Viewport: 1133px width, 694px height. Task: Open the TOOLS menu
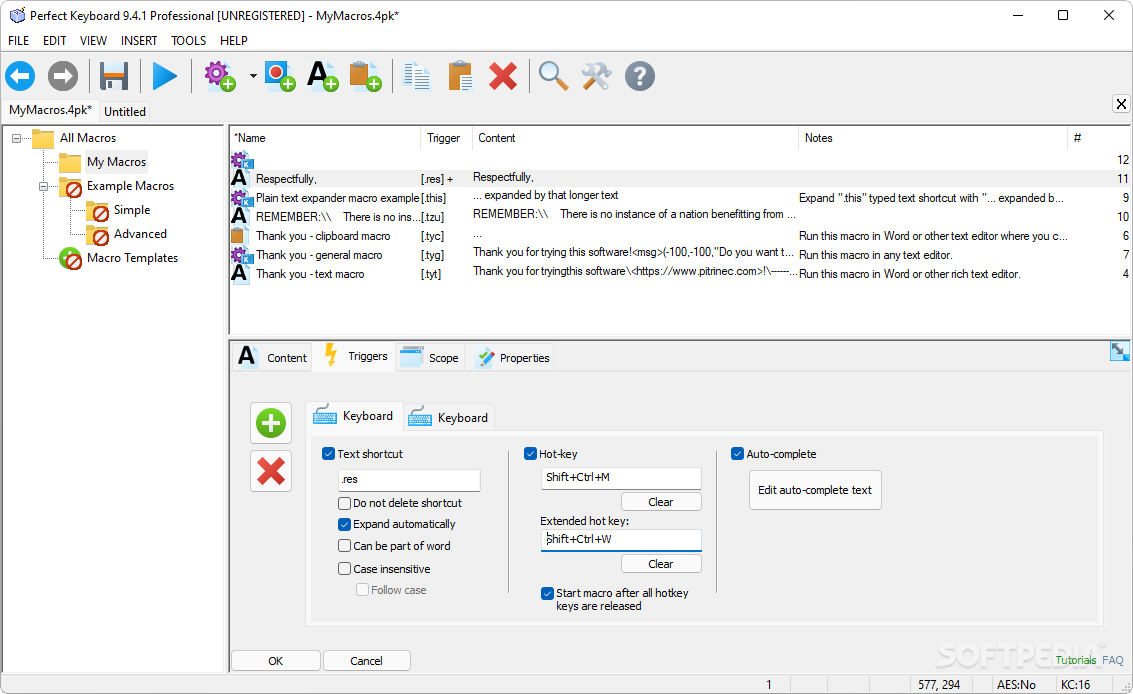click(189, 40)
